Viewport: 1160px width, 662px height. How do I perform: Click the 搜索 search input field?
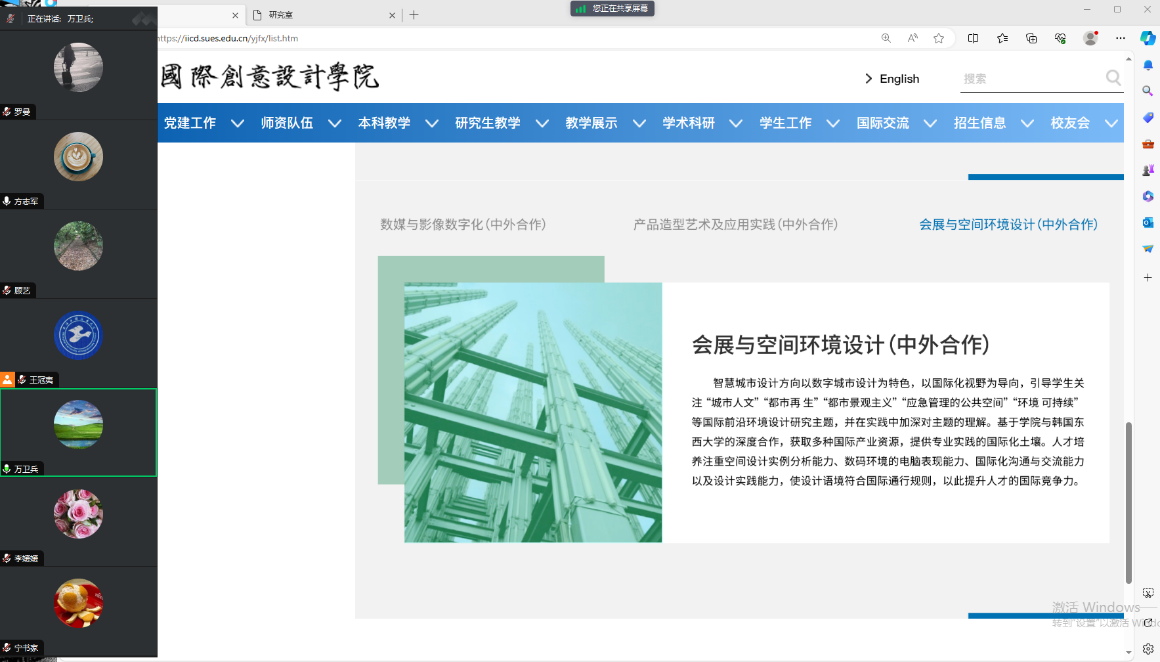coord(1030,78)
